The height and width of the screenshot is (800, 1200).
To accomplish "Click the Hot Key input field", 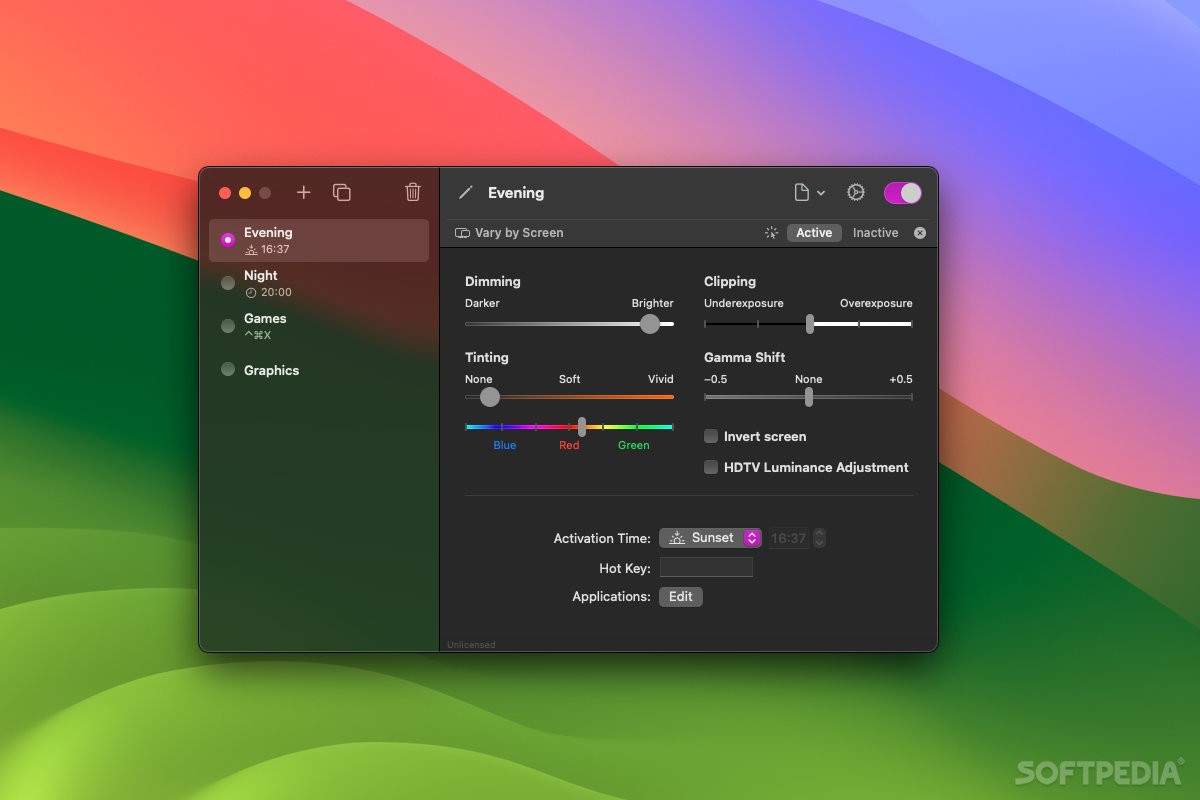I will coord(706,567).
